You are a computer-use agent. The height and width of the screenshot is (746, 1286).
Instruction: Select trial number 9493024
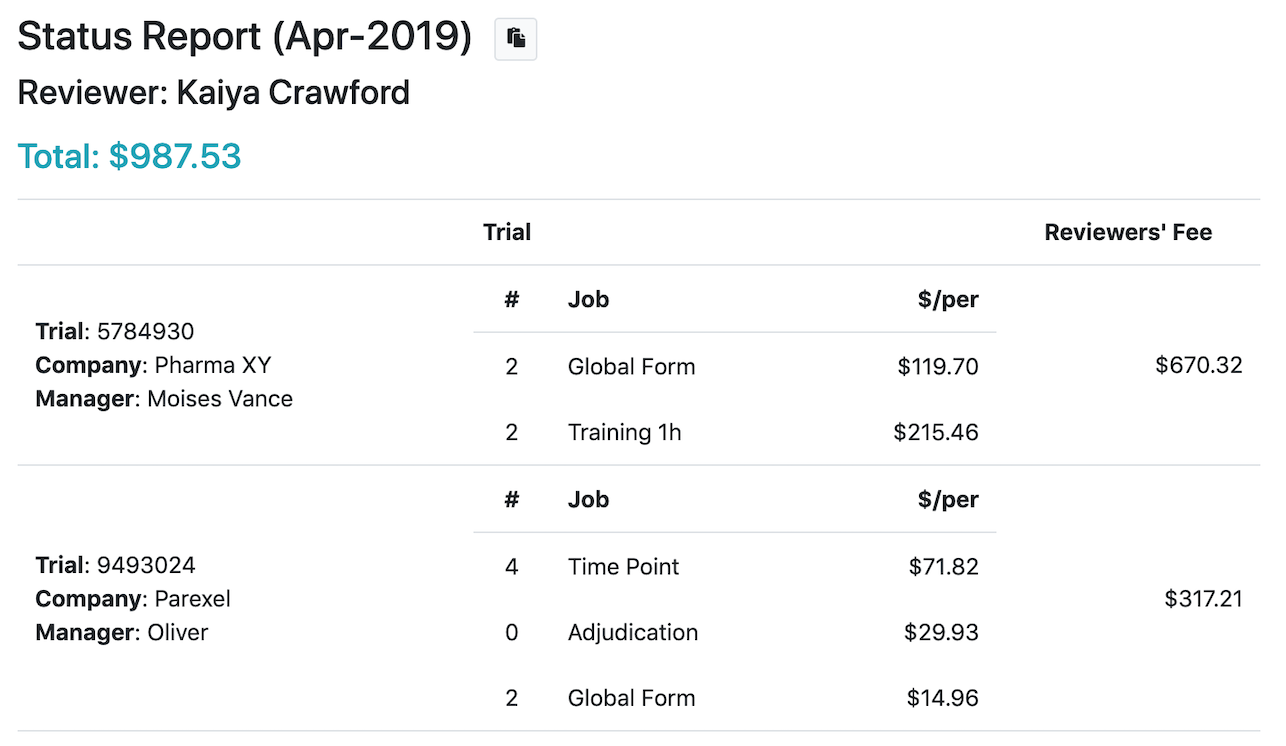click(x=145, y=565)
